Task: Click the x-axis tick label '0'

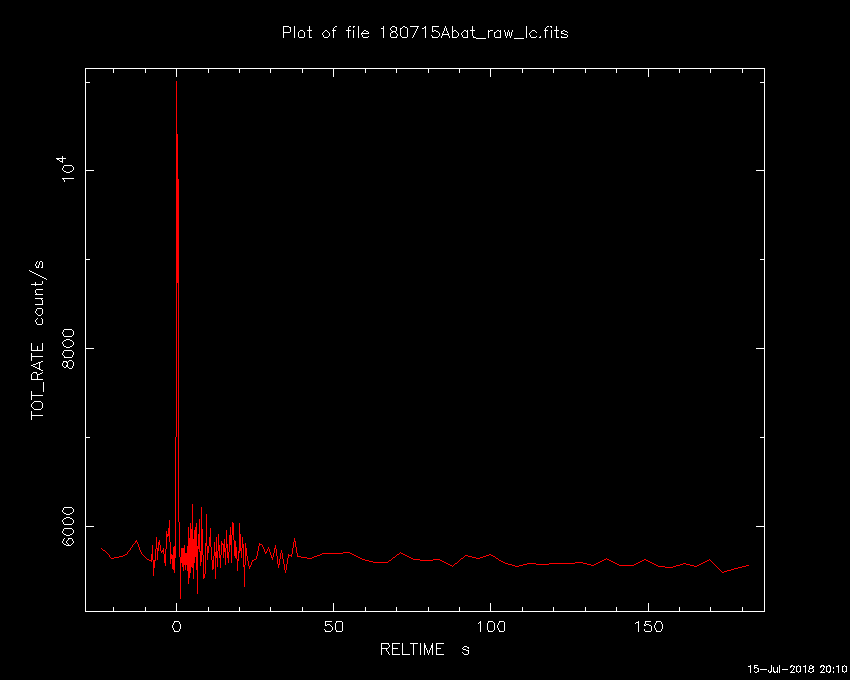Action: 176,627
